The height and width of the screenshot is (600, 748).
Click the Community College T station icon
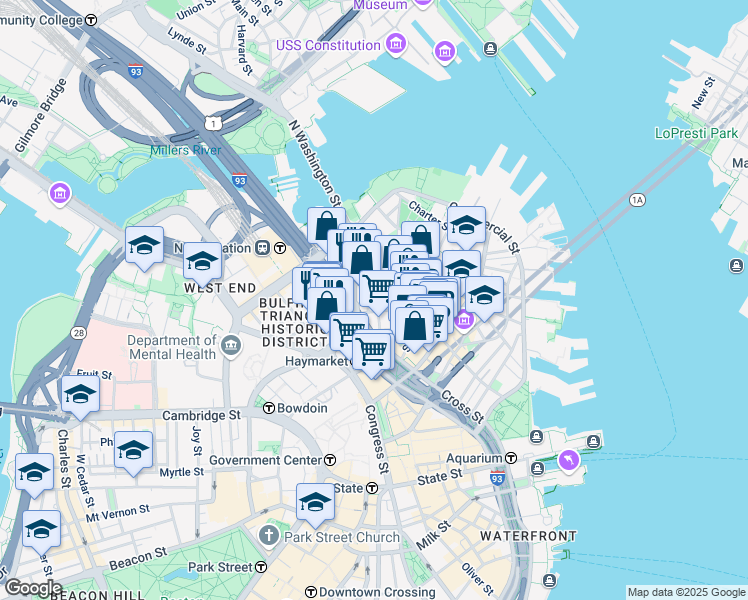pyautogui.click(x=91, y=20)
